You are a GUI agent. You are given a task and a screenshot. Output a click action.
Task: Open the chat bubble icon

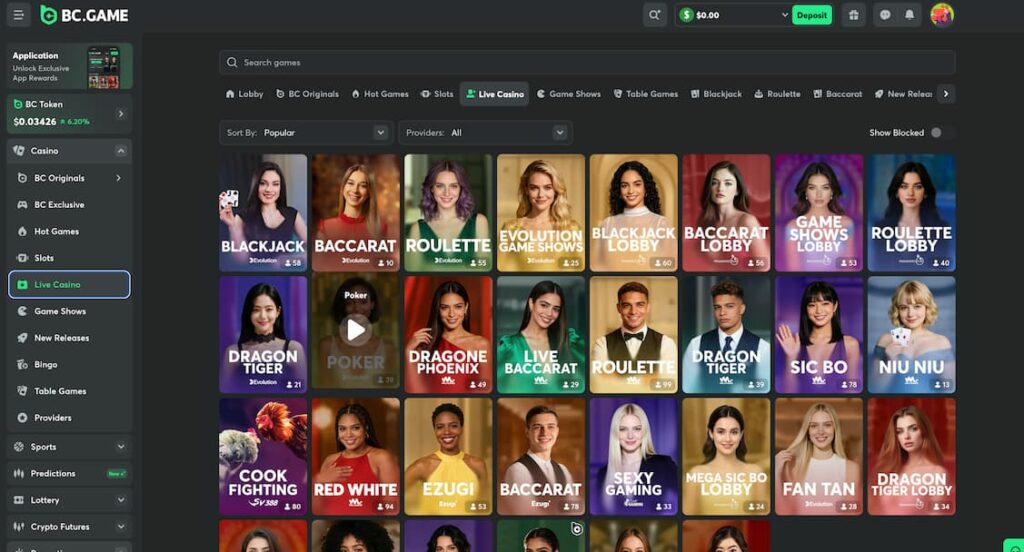point(885,15)
